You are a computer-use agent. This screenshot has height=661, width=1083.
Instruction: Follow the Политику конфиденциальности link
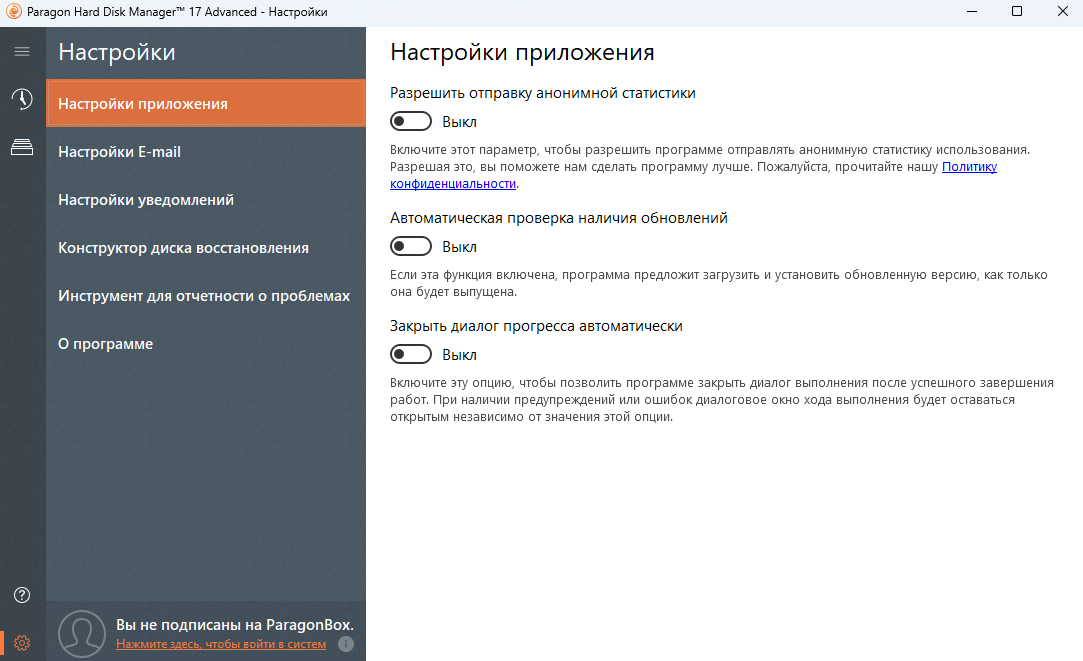click(969, 166)
